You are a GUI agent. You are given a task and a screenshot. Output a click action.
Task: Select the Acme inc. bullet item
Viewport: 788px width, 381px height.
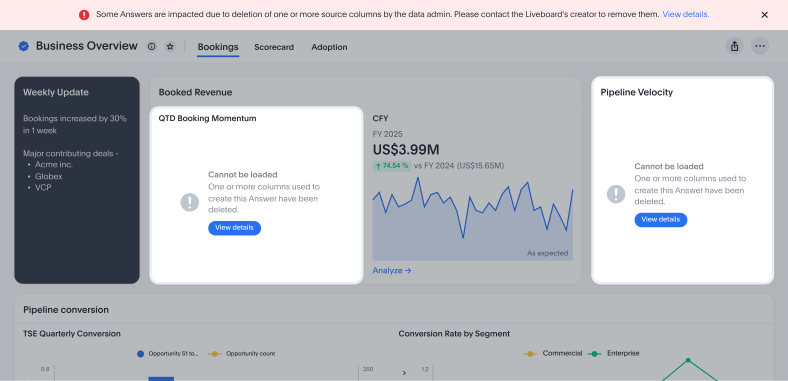(x=54, y=164)
